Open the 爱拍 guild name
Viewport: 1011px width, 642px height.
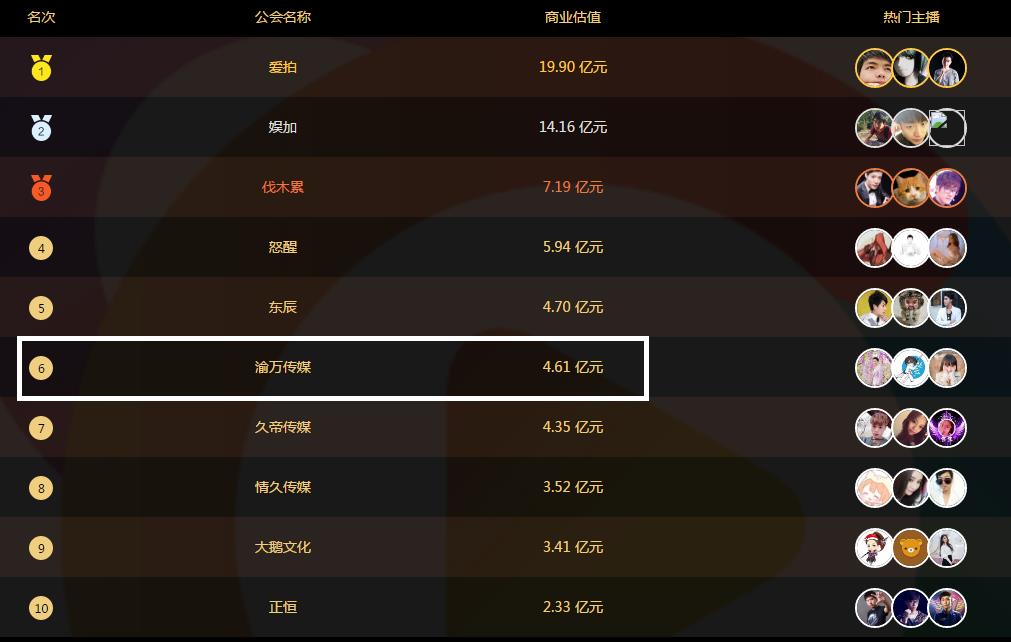283,67
